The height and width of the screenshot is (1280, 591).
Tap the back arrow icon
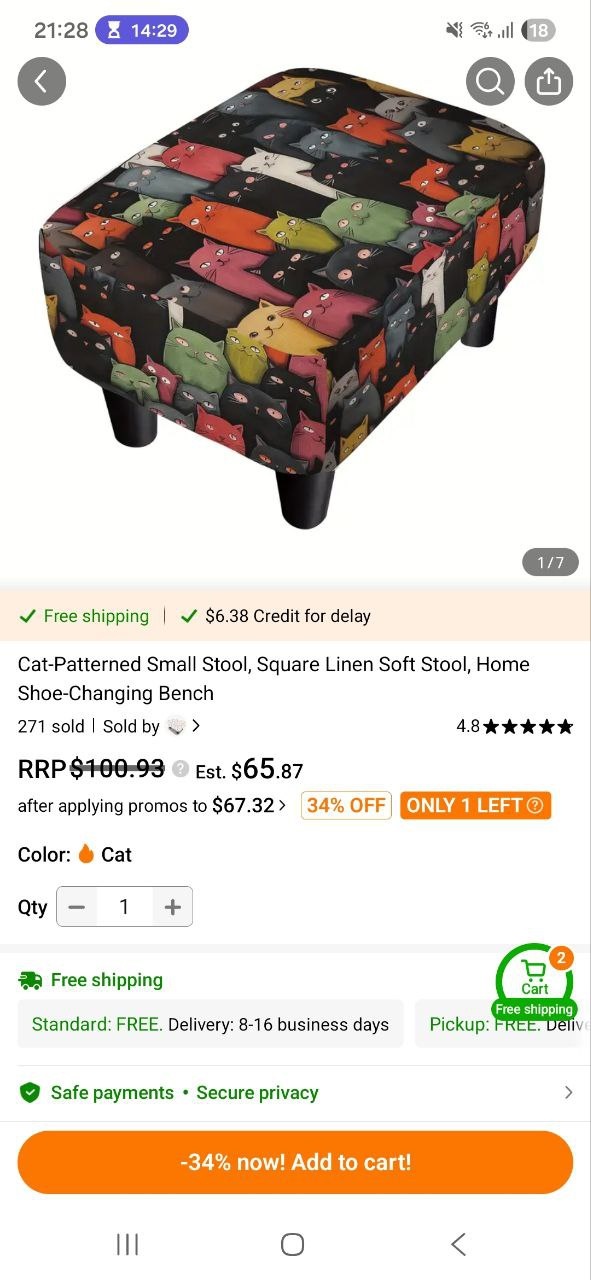pyautogui.click(x=41, y=81)
